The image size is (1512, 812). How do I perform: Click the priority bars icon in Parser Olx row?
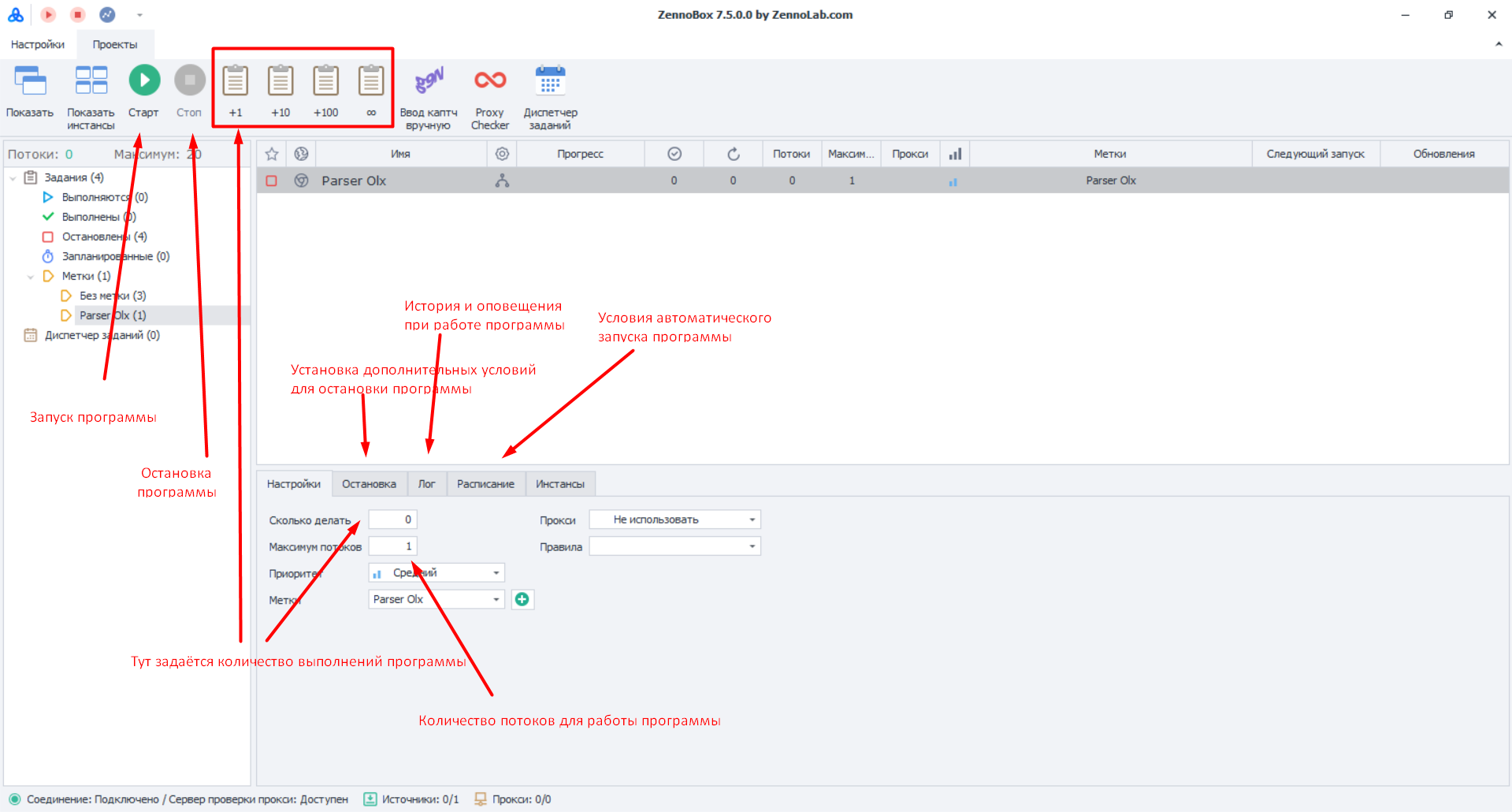[x=953, y=181]
